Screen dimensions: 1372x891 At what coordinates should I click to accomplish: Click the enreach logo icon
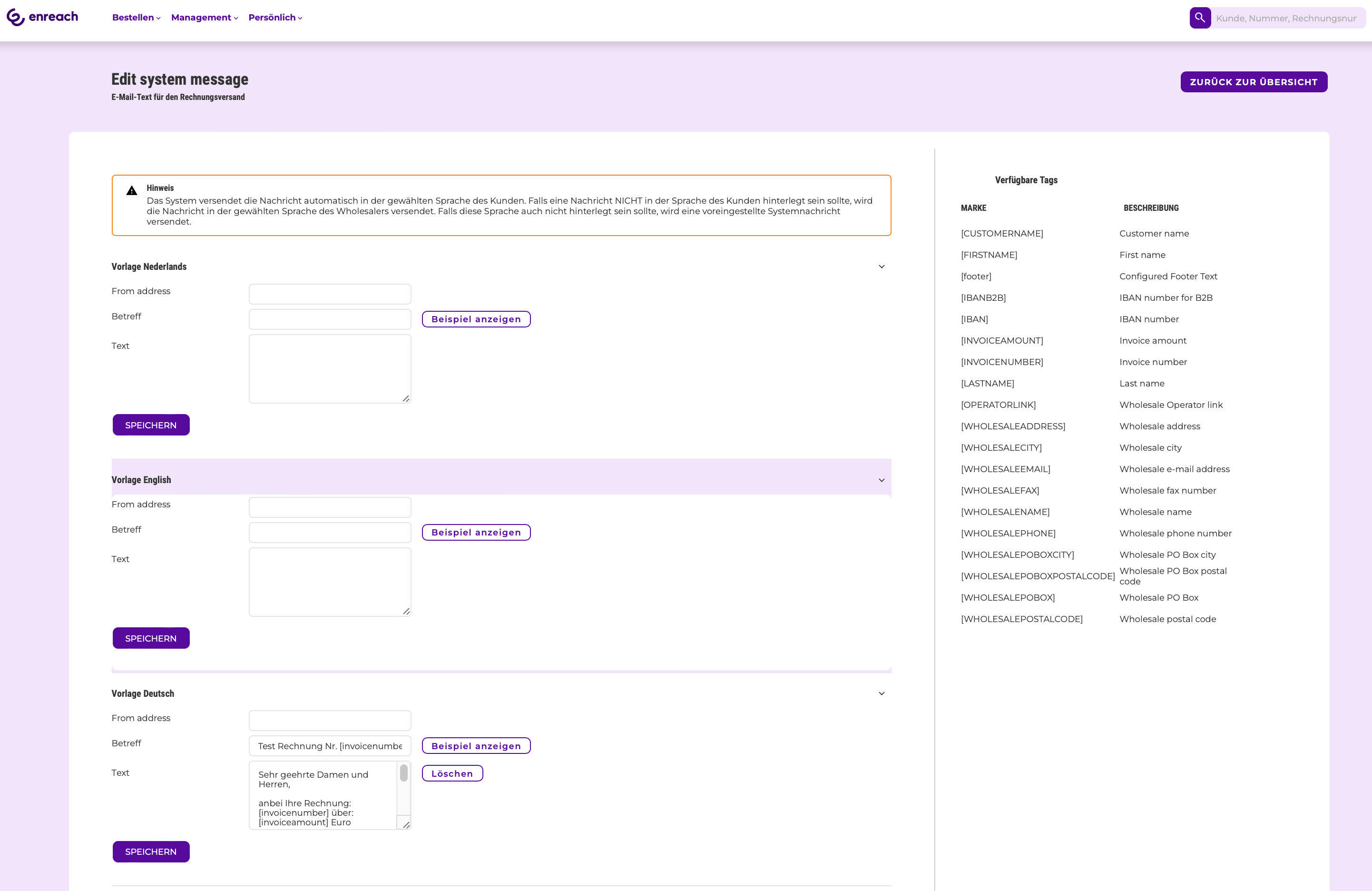[x=16, y=17]
